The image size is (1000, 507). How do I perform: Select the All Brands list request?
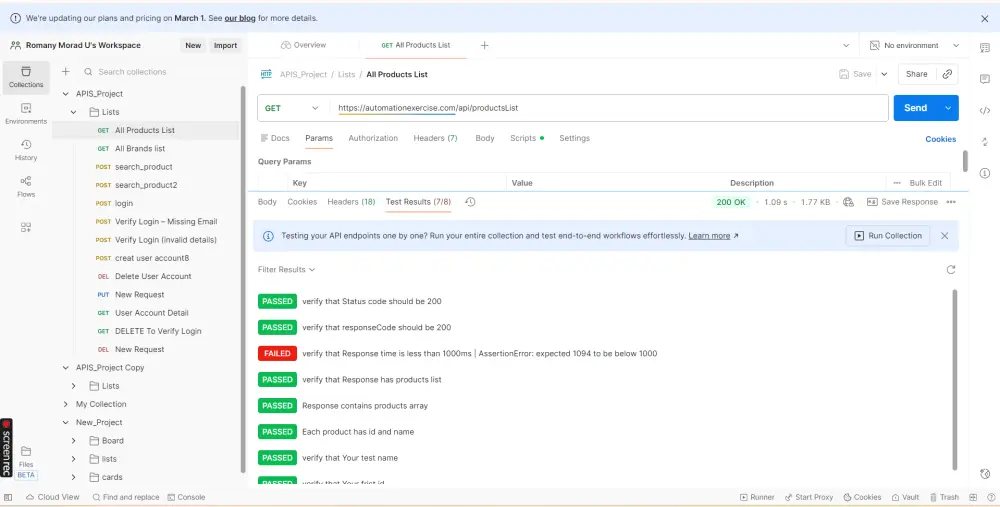pyautogui.click(x=147, y=149)
